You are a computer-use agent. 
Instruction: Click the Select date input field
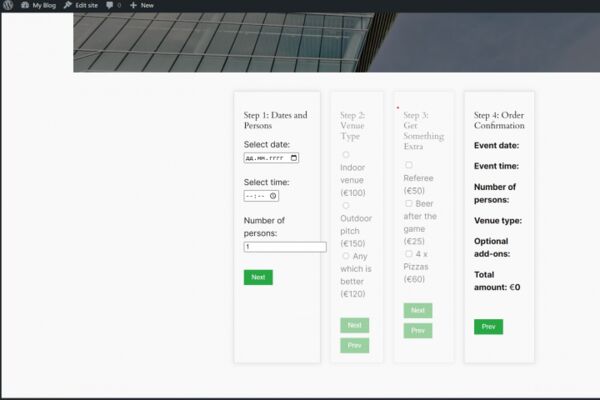tap(271, 158)
